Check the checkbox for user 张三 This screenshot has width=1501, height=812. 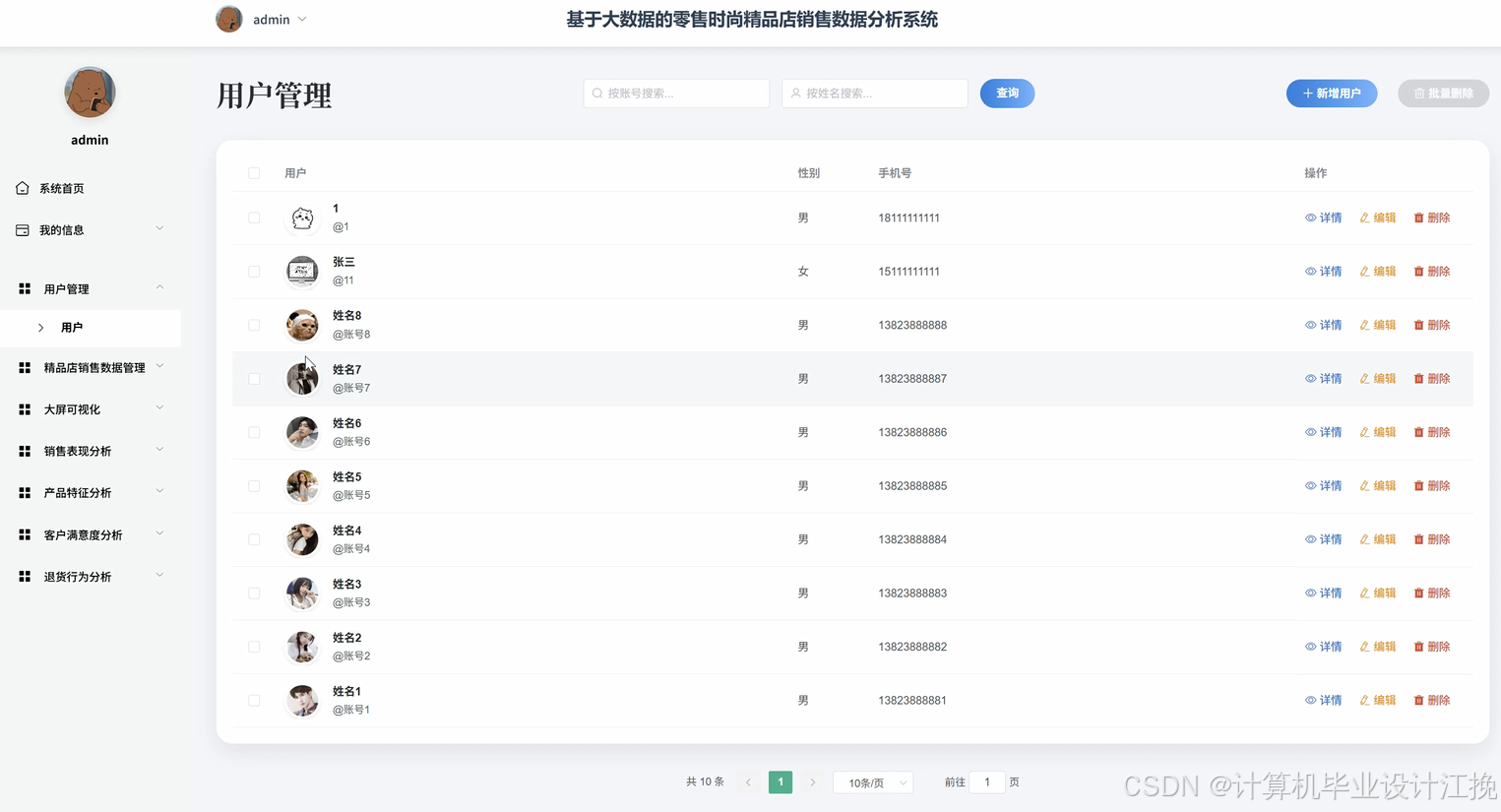coord(254,272)
